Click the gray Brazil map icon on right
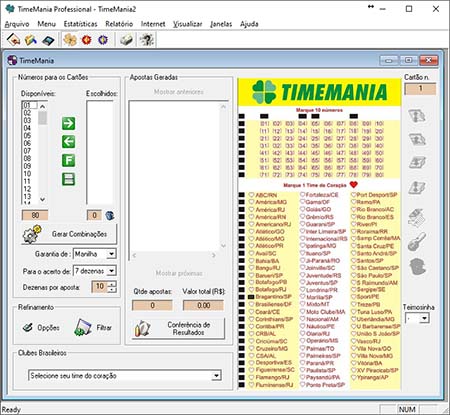This screenshot has width=450, height=415. point(417,266)
